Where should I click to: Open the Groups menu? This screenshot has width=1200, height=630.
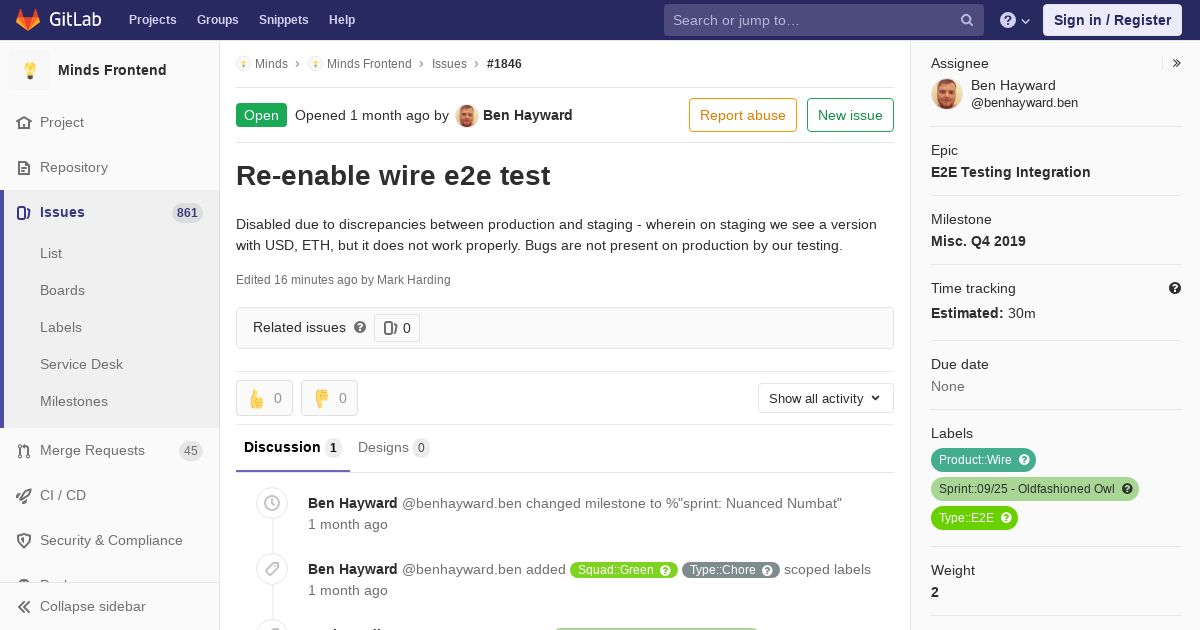(x=218, y=20)
